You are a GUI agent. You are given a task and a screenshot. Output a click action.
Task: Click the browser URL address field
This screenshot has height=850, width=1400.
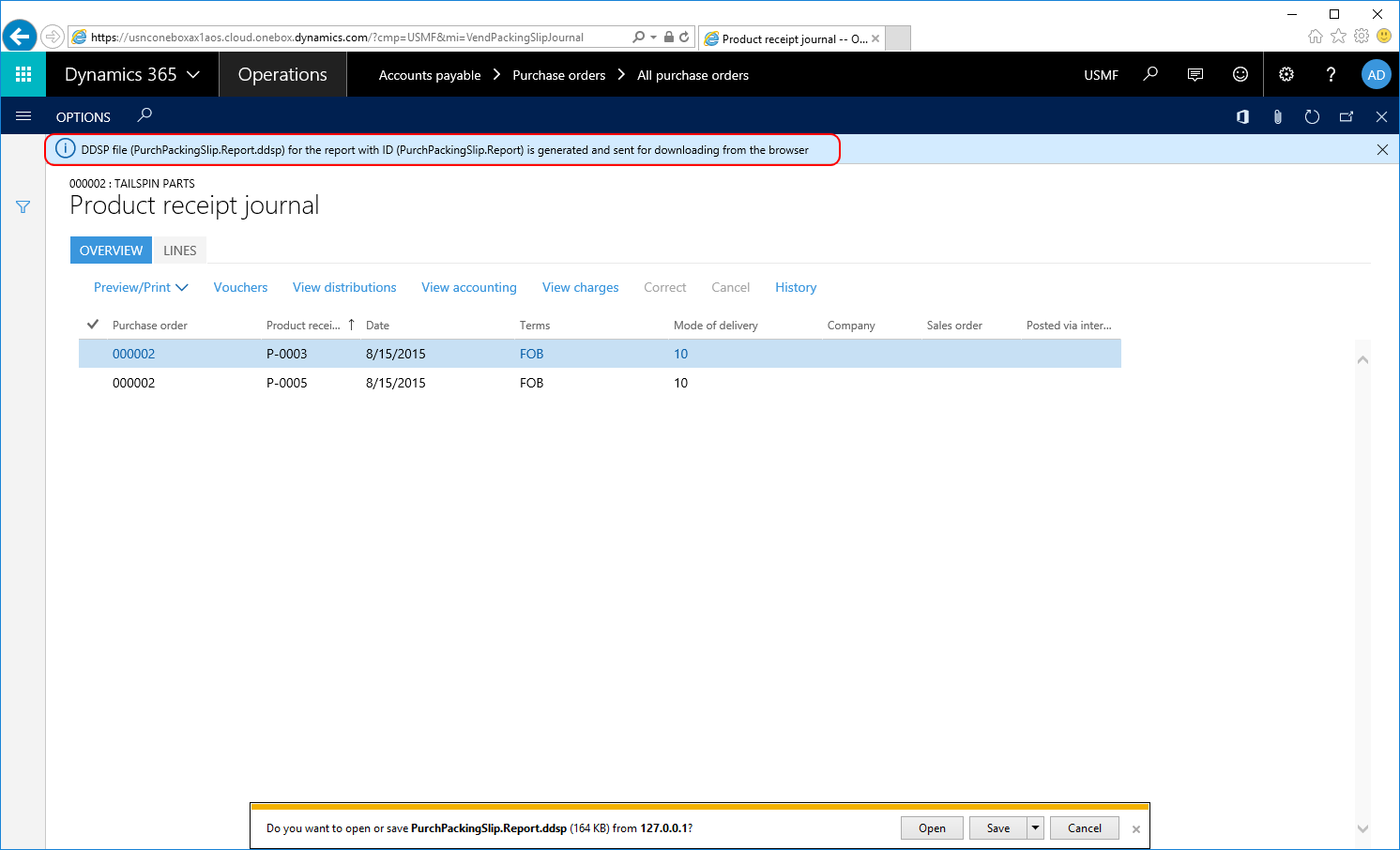point(347,38)
